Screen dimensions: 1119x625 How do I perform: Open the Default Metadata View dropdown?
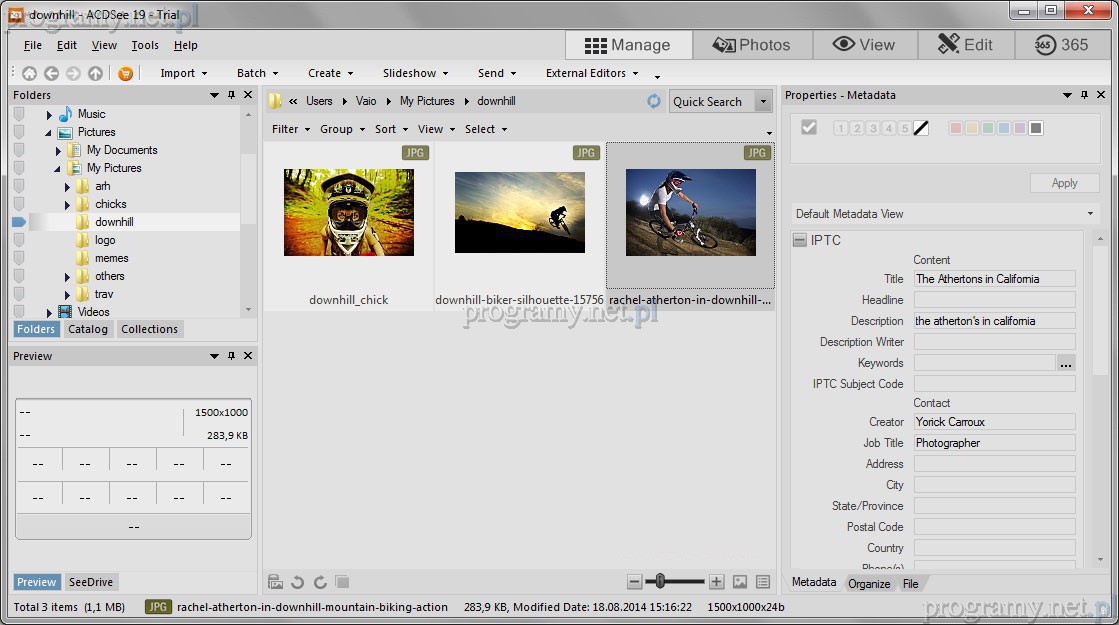(1090, 214)
